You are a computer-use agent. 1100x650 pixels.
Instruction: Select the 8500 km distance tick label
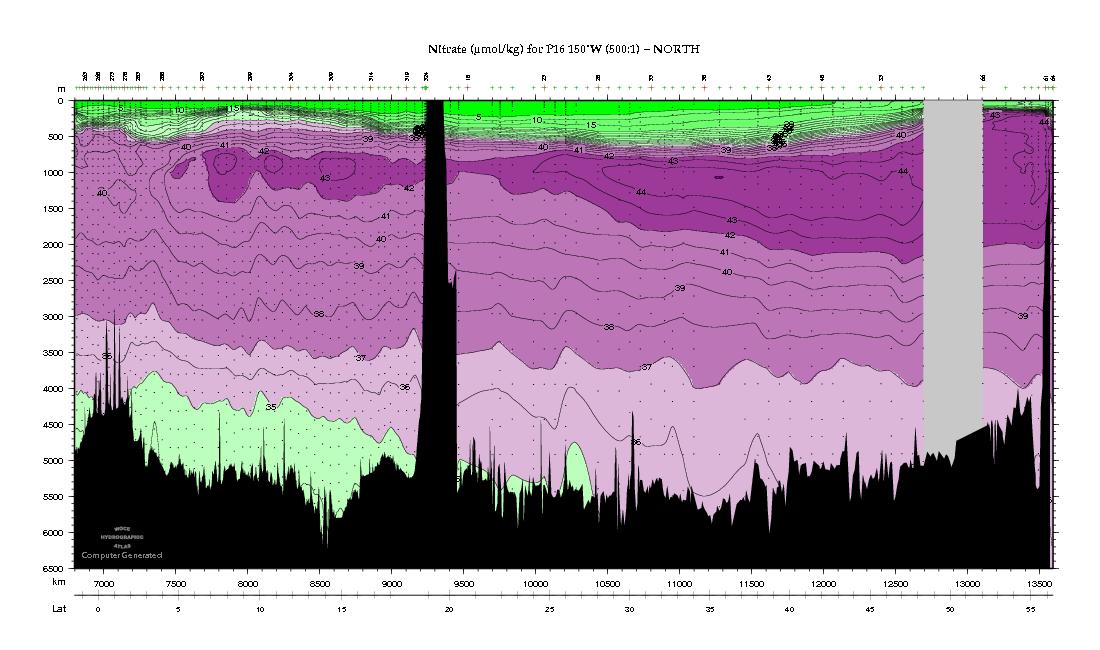coord(319,584)
